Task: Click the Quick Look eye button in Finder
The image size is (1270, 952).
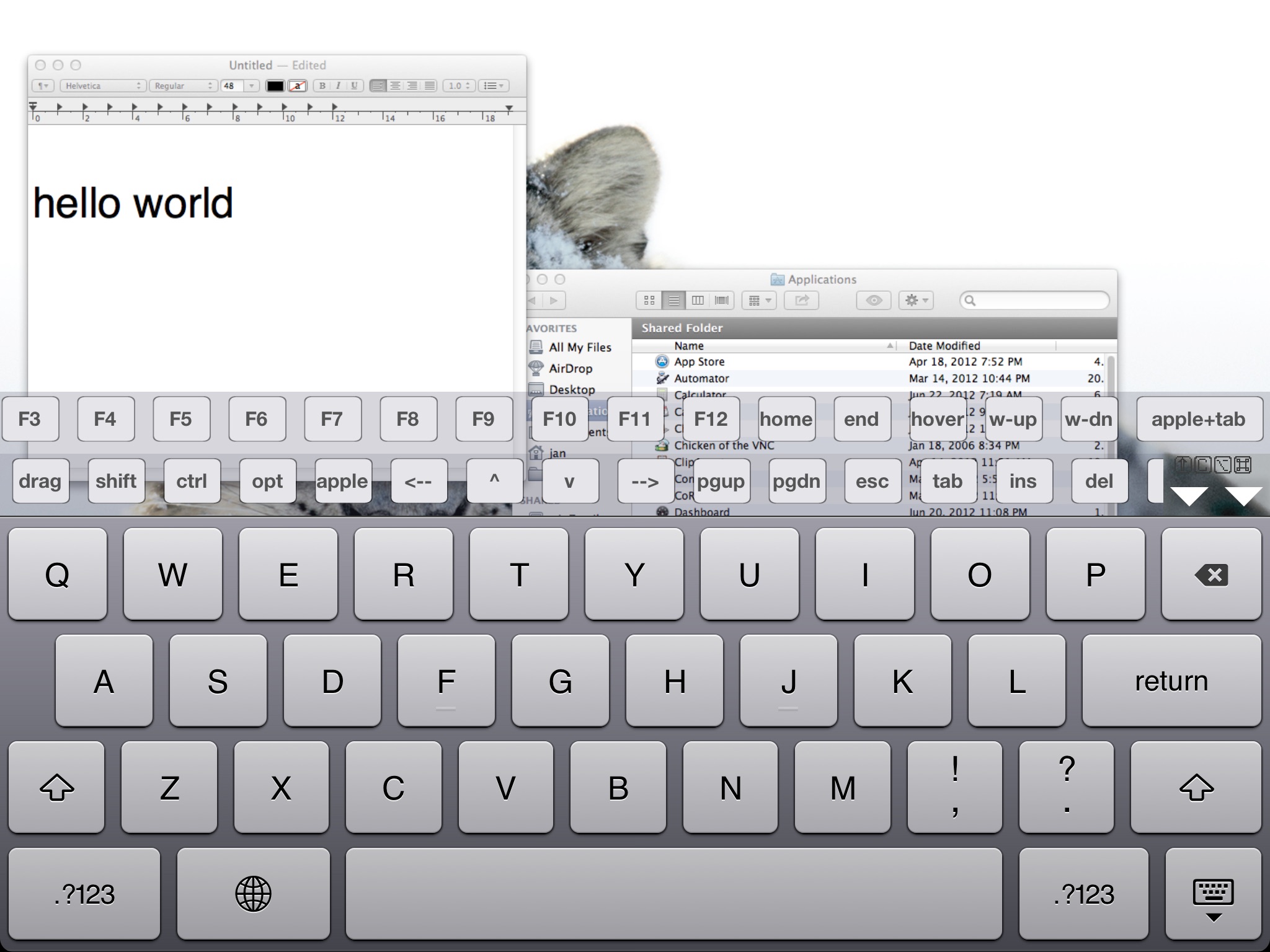Action: click(874, 301)
